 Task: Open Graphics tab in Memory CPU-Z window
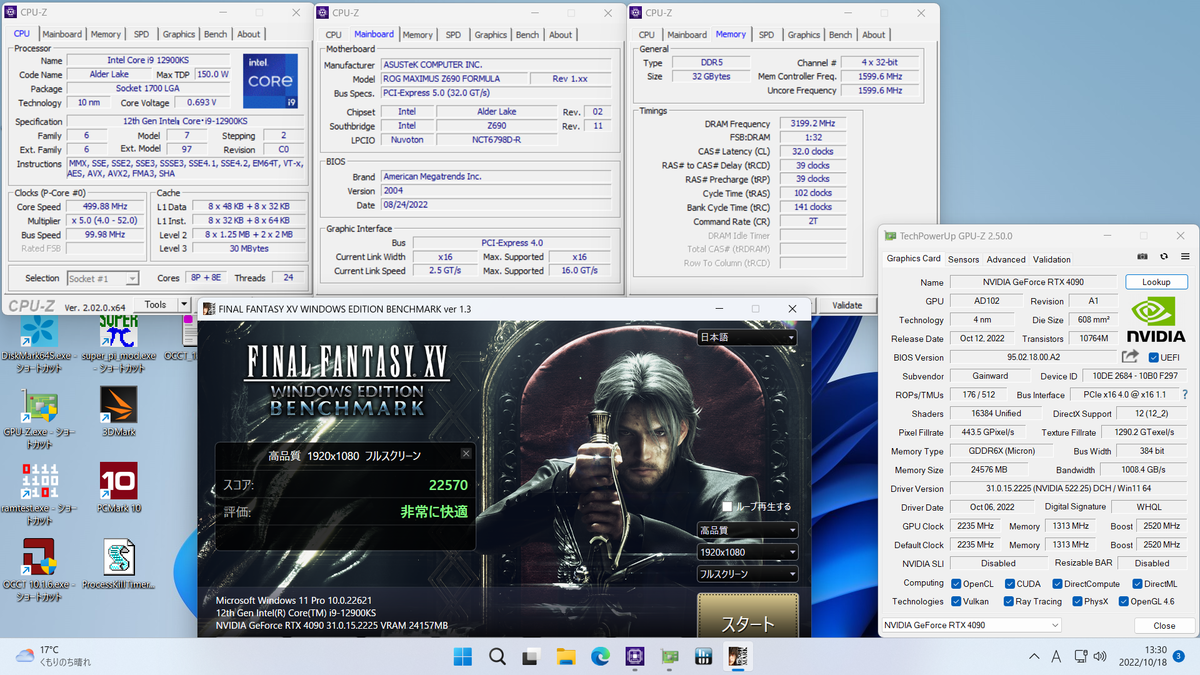803,34
